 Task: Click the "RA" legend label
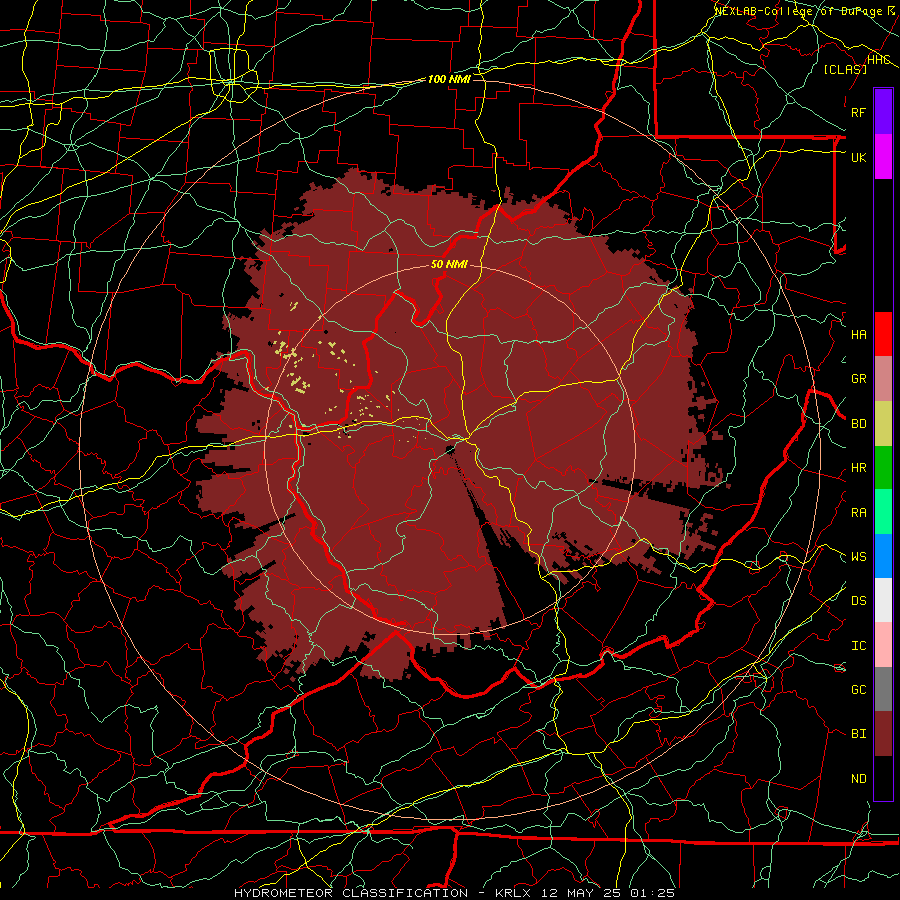click(x=858, y=512)
